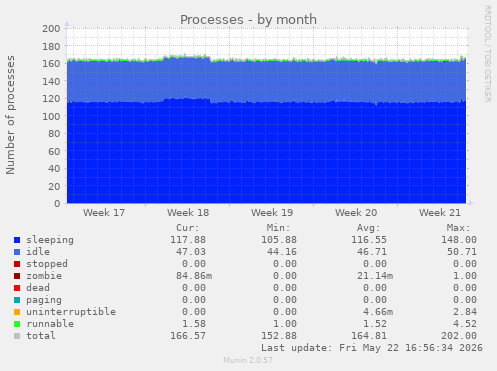Select the 'total' legend label
This screenshot has height=371, width=497.
[x=41, y=336]
